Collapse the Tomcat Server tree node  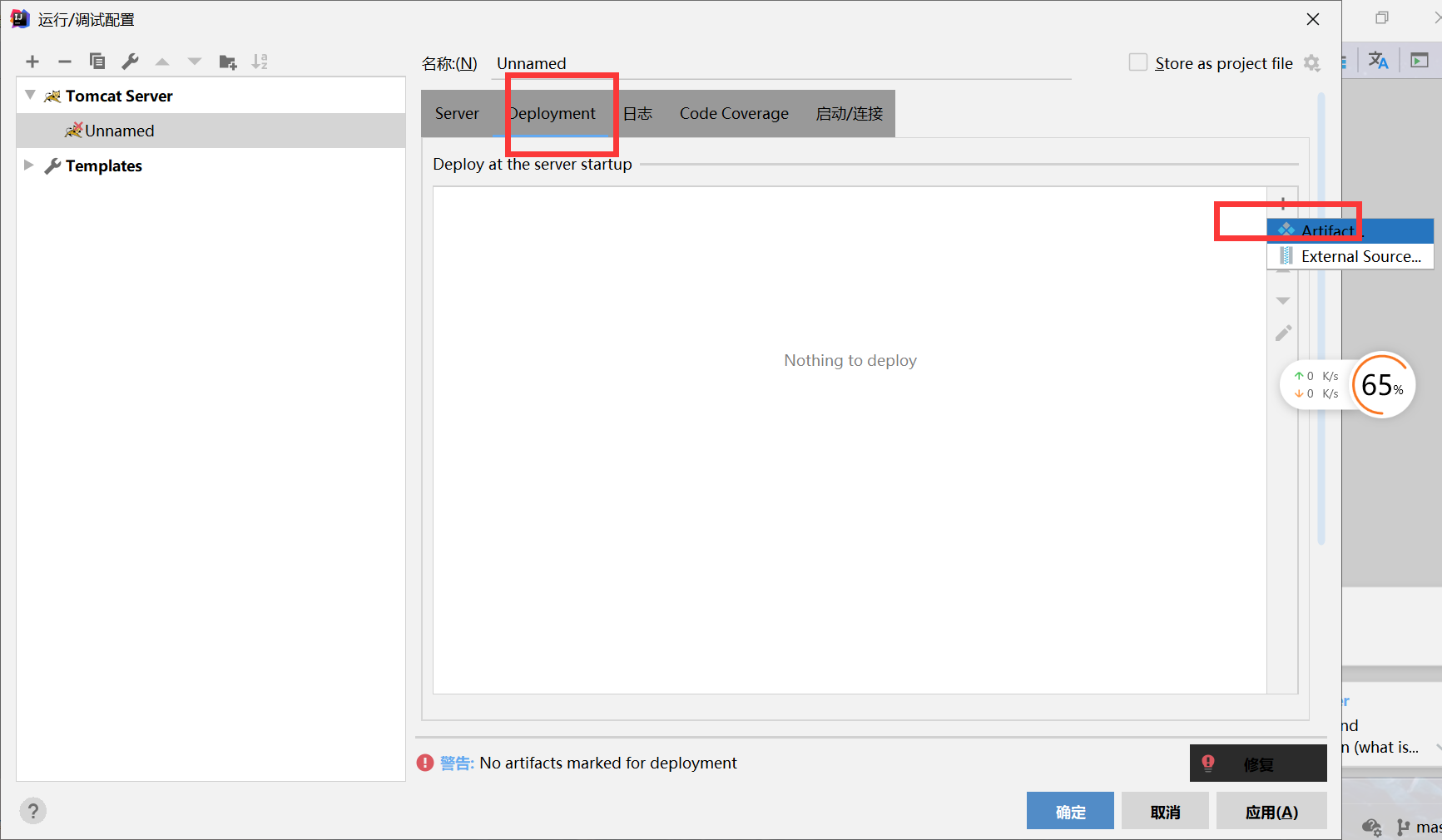point(30,96)
